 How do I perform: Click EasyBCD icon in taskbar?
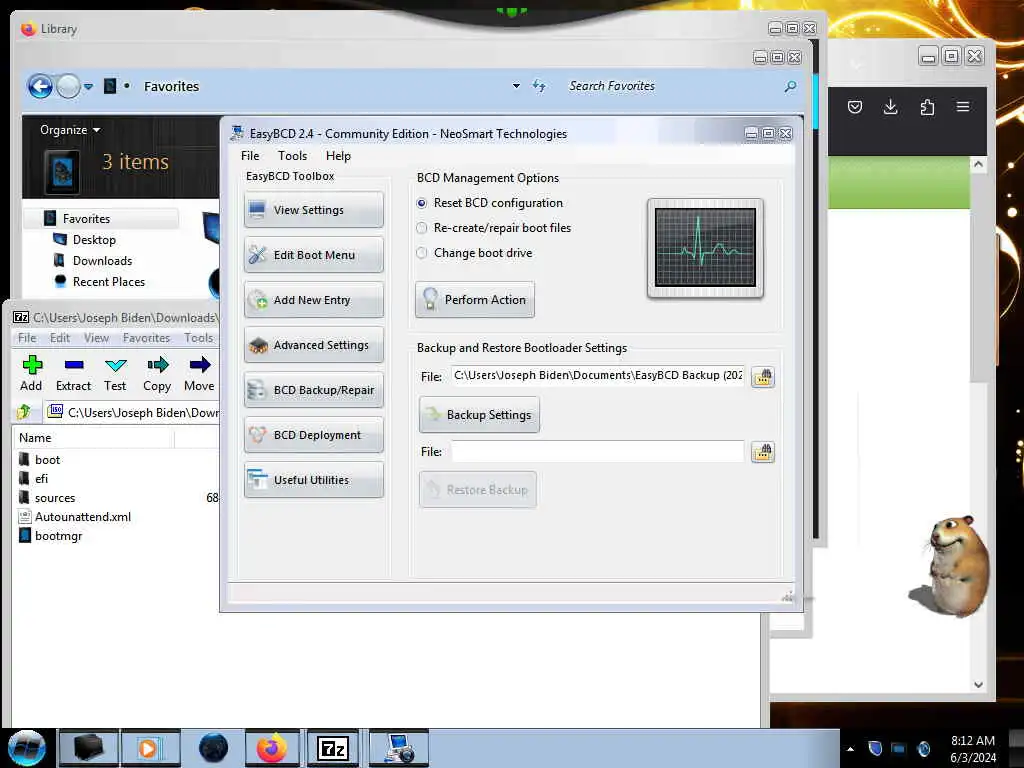tap(399, 748)
